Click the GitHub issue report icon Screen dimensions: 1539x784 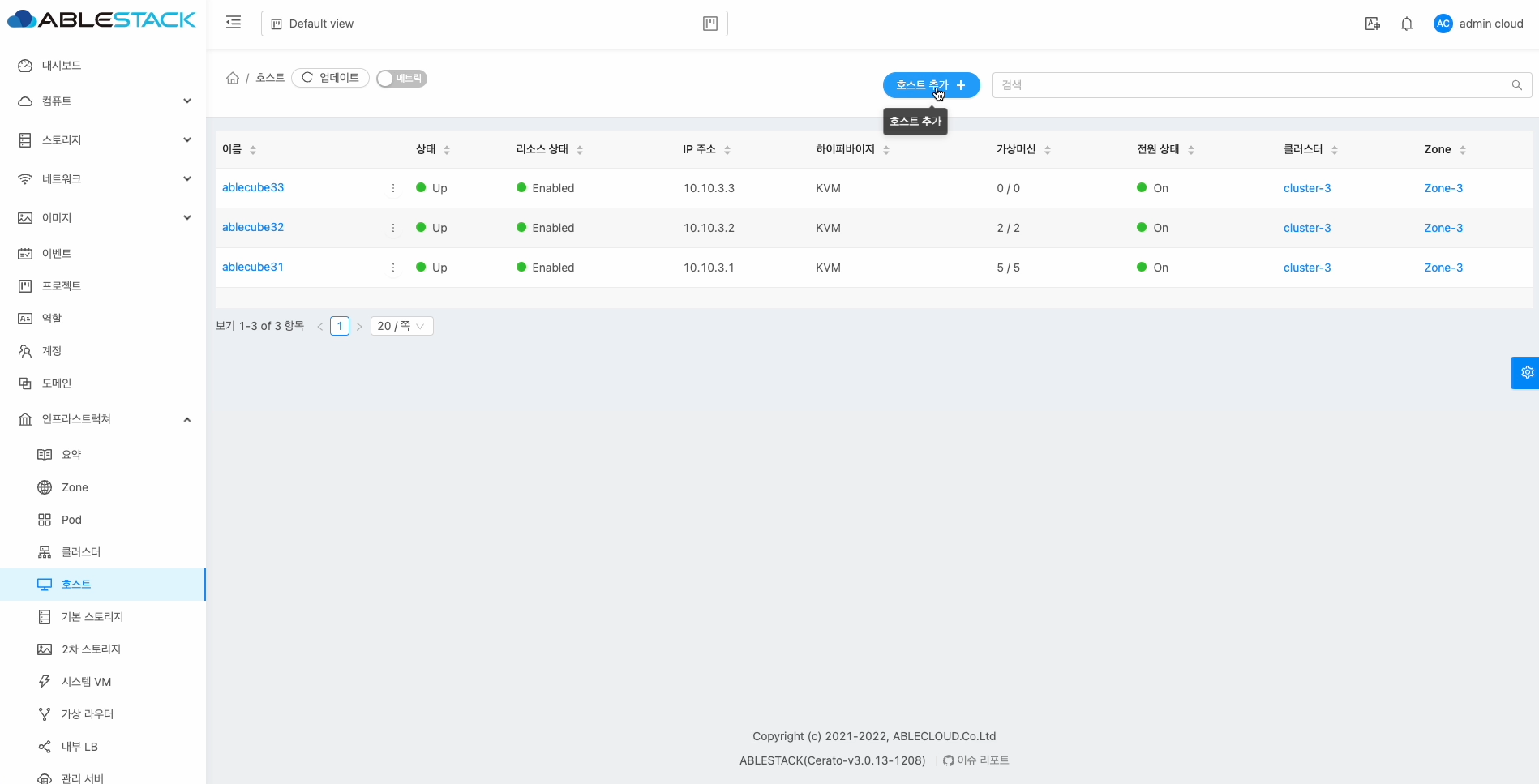point(948,760)
